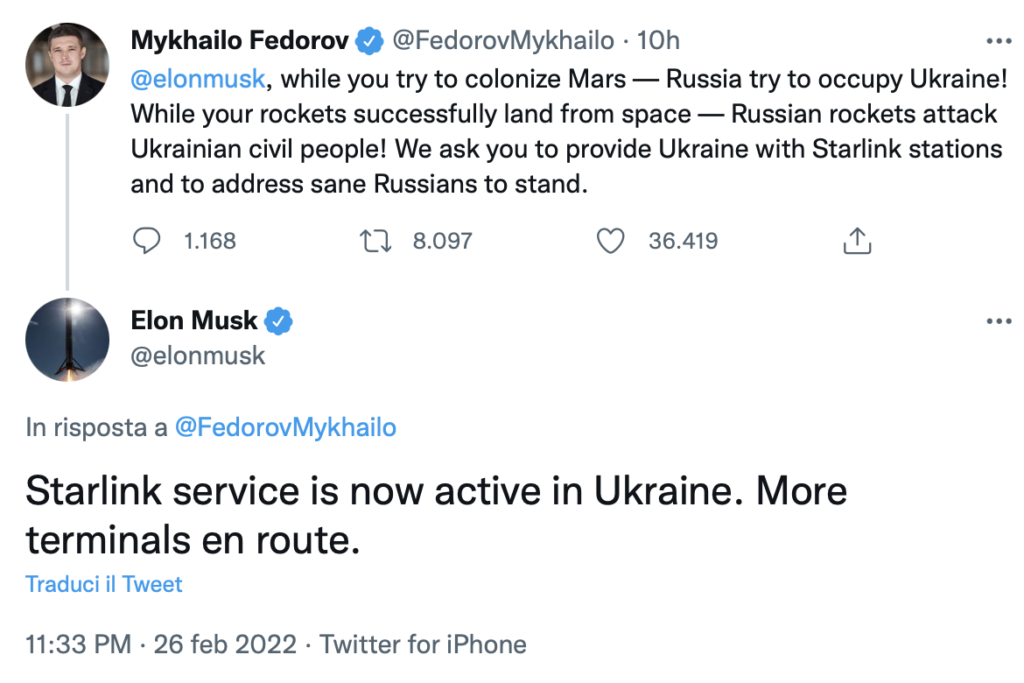This screenshot has height=683, width=1024.
Task: Click Elon Musk's rocket profile picture
Action: point(66,339)
